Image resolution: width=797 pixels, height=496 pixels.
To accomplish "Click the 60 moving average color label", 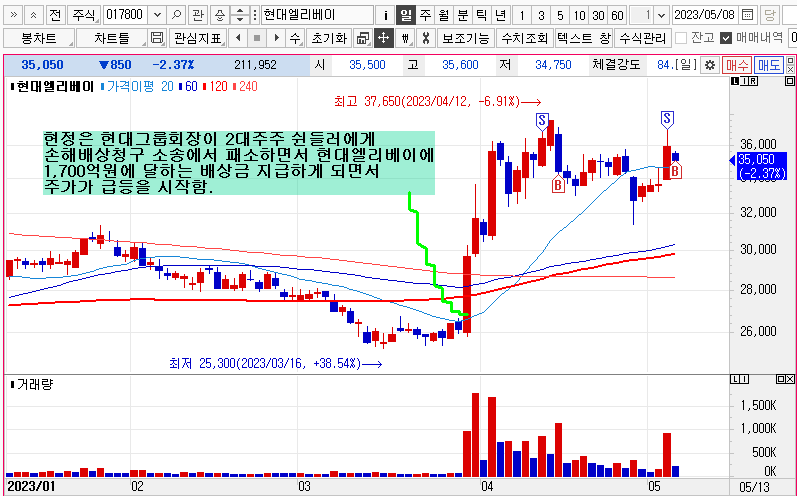I will [191, 86].
